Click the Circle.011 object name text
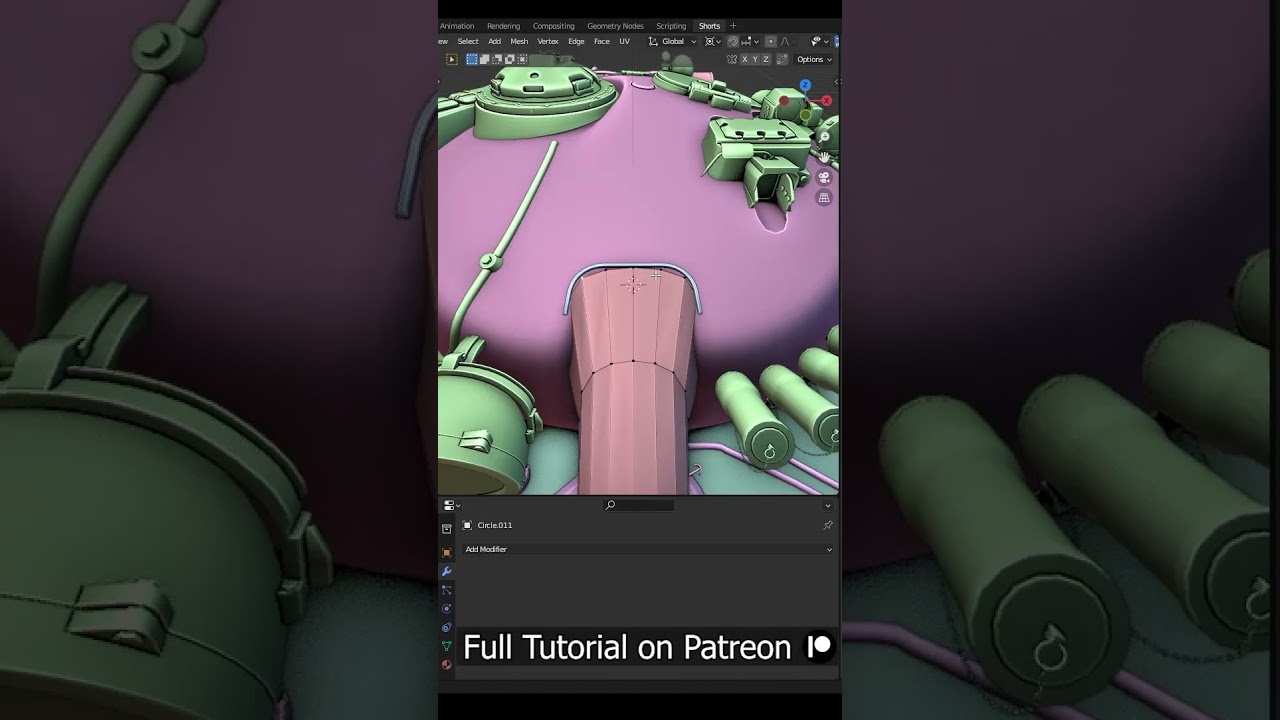 (x=494, y=525)
